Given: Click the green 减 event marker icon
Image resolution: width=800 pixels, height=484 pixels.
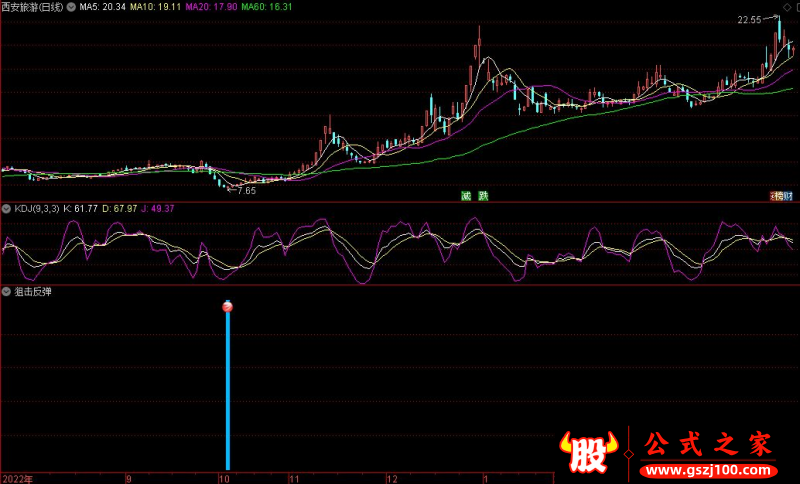Looking at the screenshot, I should pos(465,195).
